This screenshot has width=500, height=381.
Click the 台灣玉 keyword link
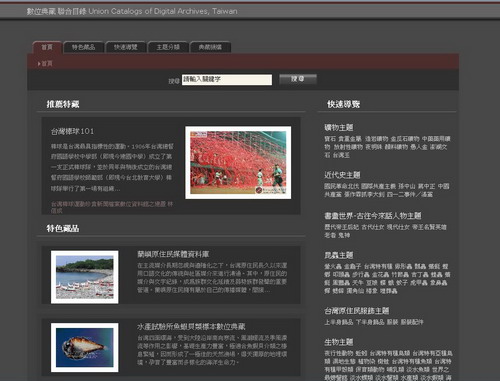(341, 155)
